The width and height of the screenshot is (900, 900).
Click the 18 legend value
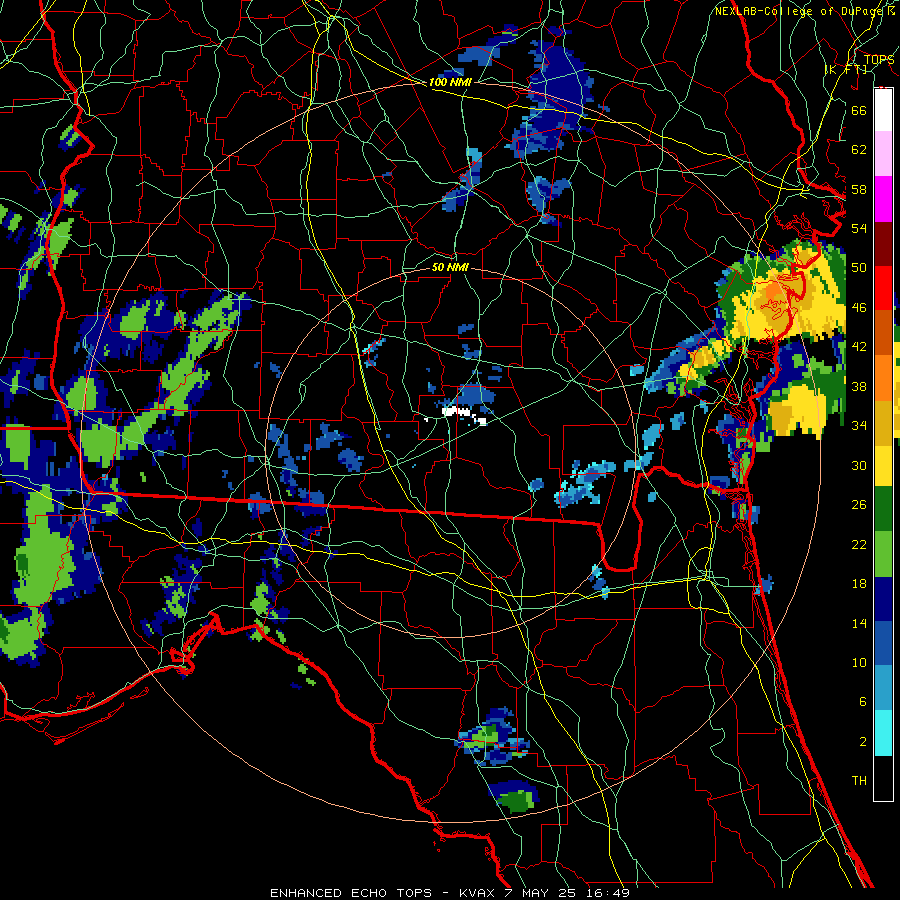[859, 584]
